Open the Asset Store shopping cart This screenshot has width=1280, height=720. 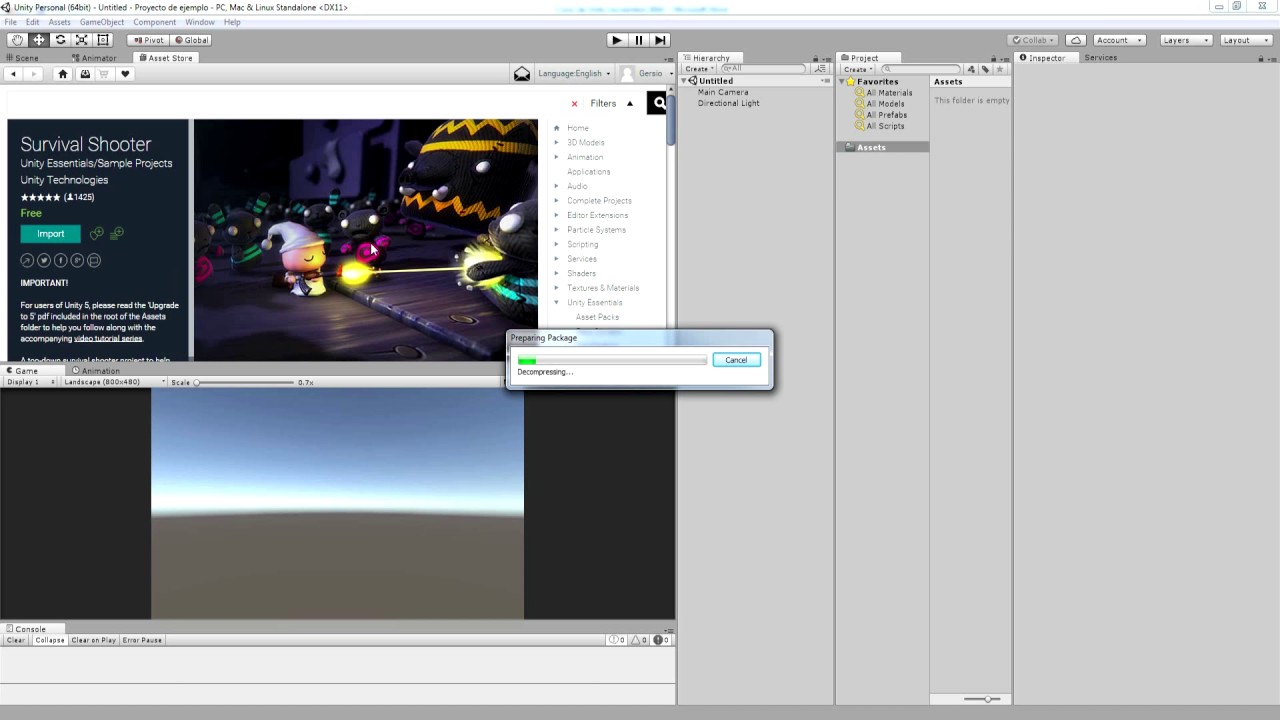click(104, 74)
